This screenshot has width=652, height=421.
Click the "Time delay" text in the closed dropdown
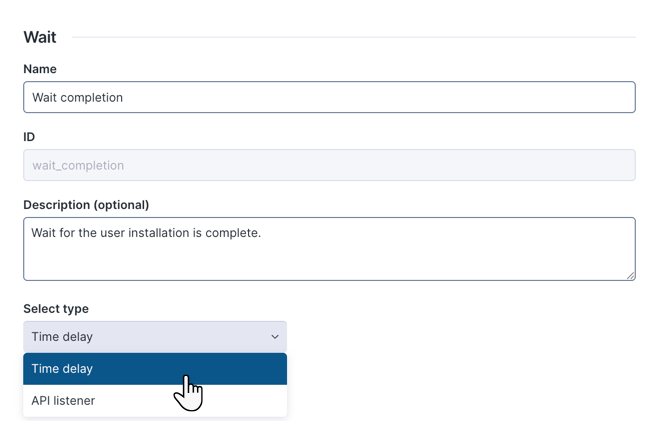[x=62, y=337]
